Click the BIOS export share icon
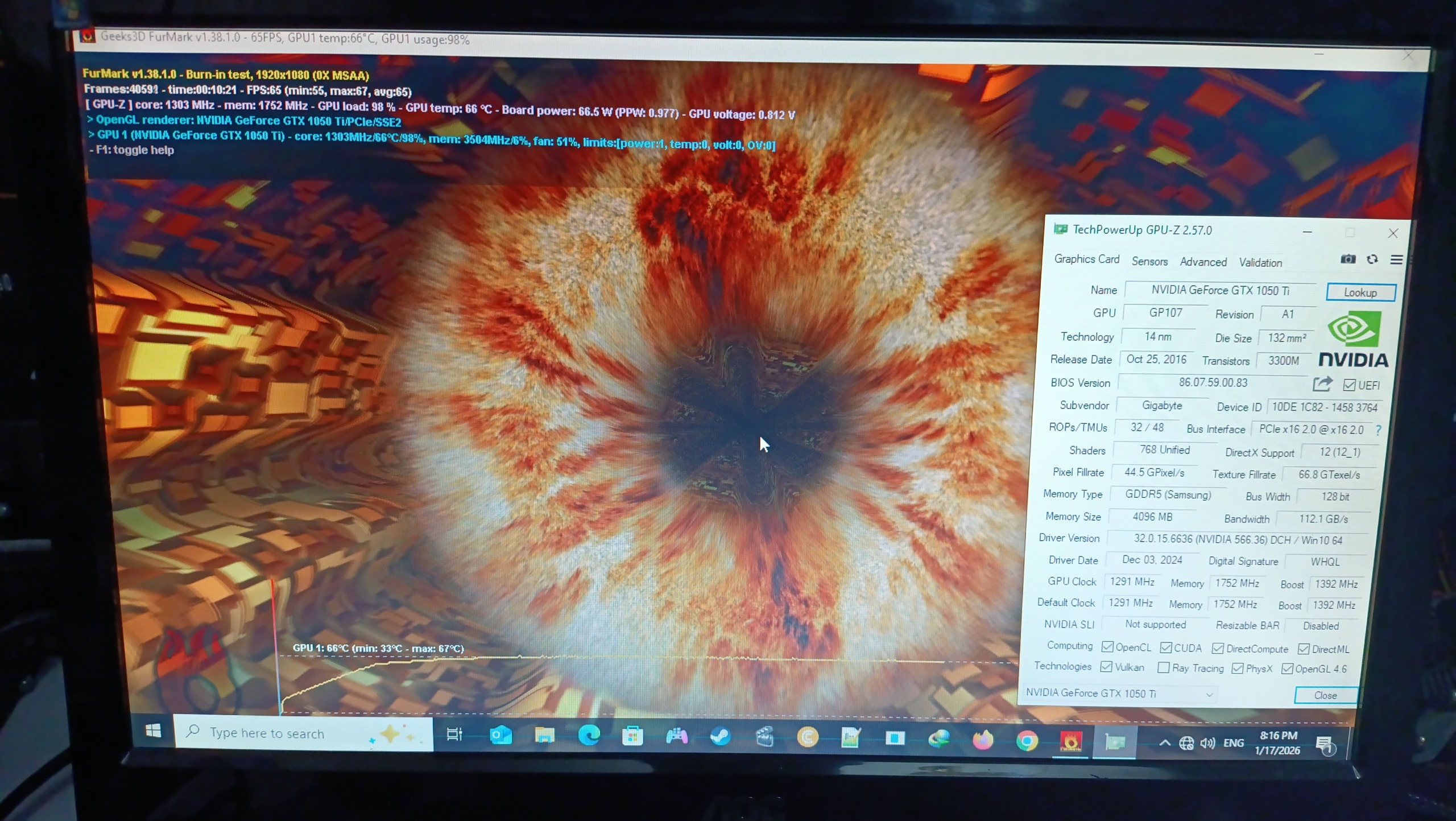Image resolution: width=1456 pixels, height=821 pixels. [1322, 384]
